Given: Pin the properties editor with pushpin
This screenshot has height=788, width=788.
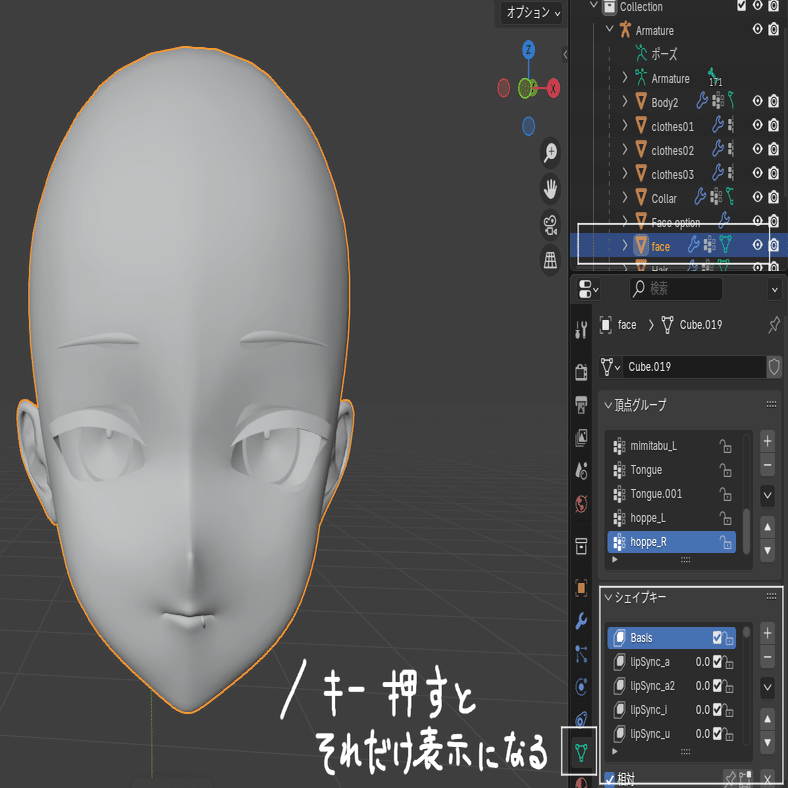Looking at the screenshot, I should point(773,325).
